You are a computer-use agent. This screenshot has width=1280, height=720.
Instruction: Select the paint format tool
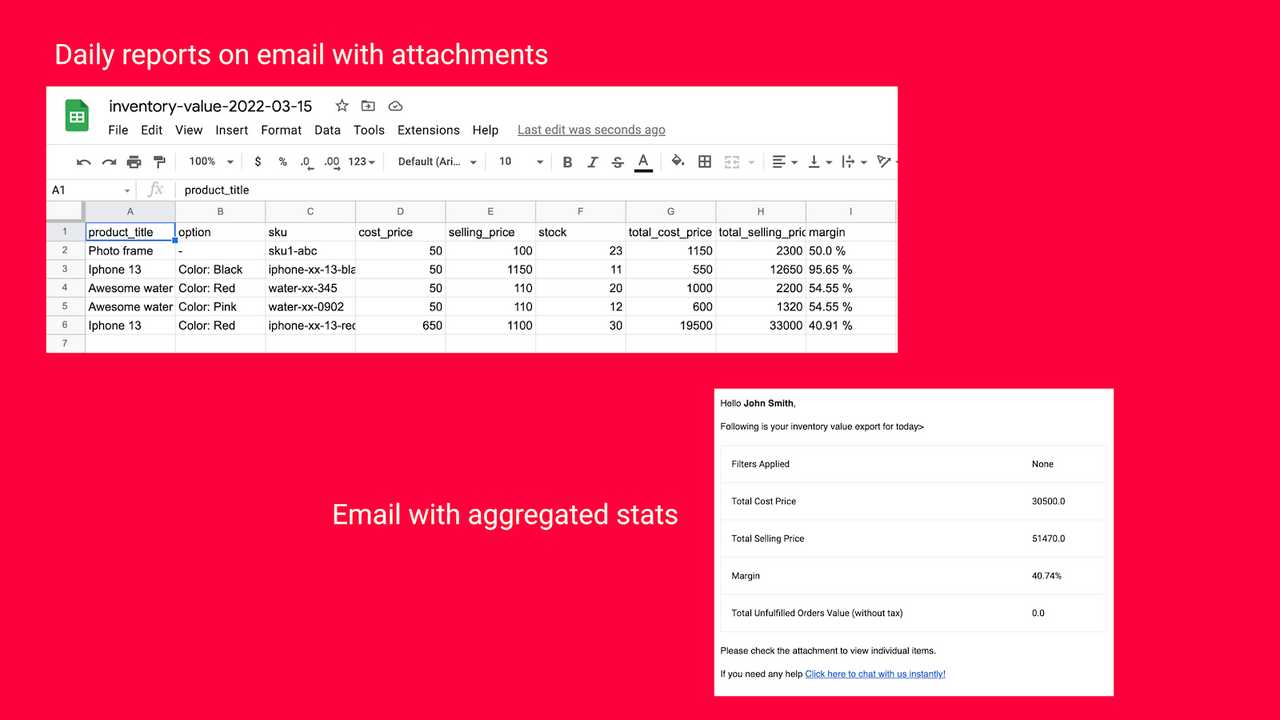pyautogui.click(x=159, y=162)
